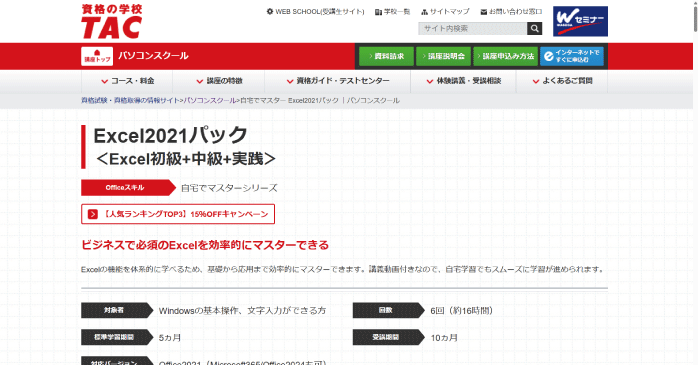Viewport: 698px width, 365px height.
Task: Click the green 講座申込み方法 button
Action: pos(506,56)
